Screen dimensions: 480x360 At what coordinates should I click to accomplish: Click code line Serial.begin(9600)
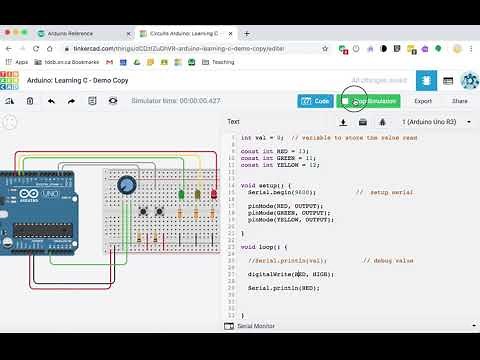point(282,192)
